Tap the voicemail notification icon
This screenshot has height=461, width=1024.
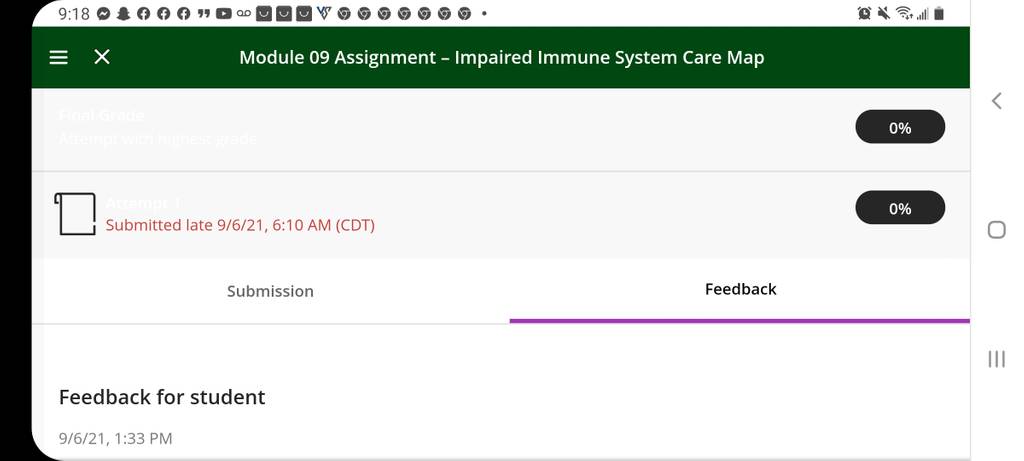pos(244,13)
